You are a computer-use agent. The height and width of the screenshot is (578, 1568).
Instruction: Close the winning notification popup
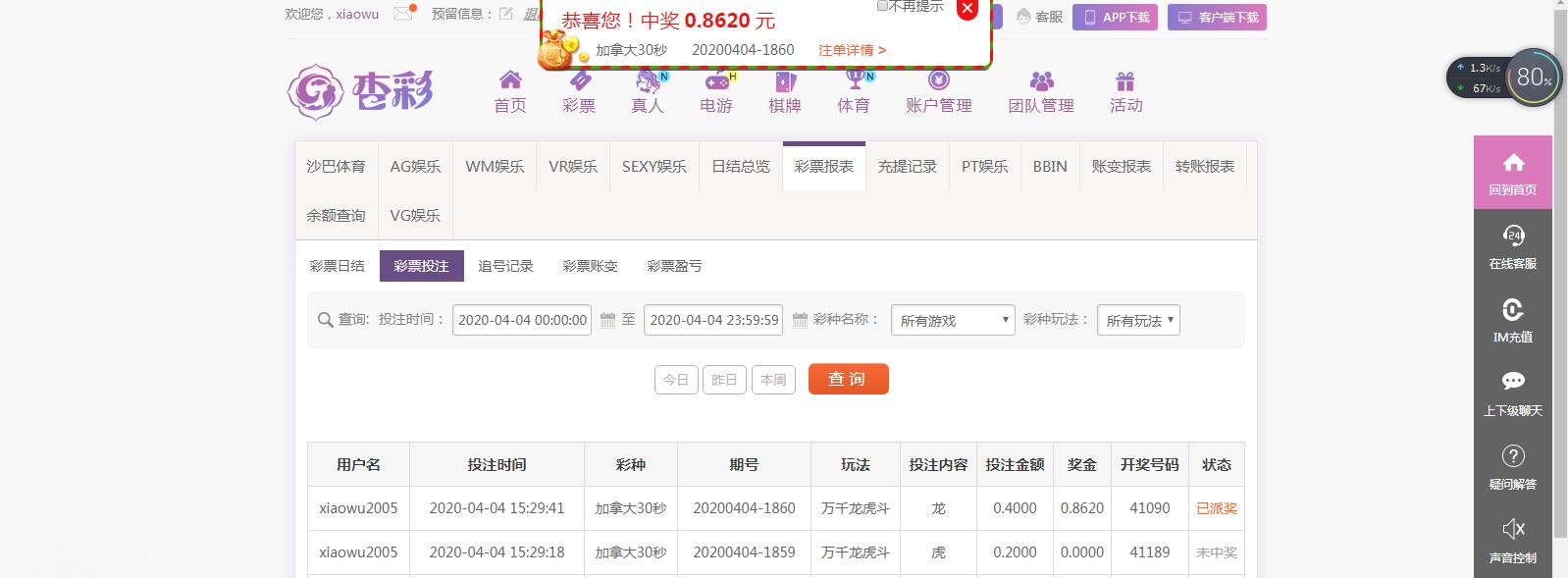pyautogui.click(x=967, y=9)
